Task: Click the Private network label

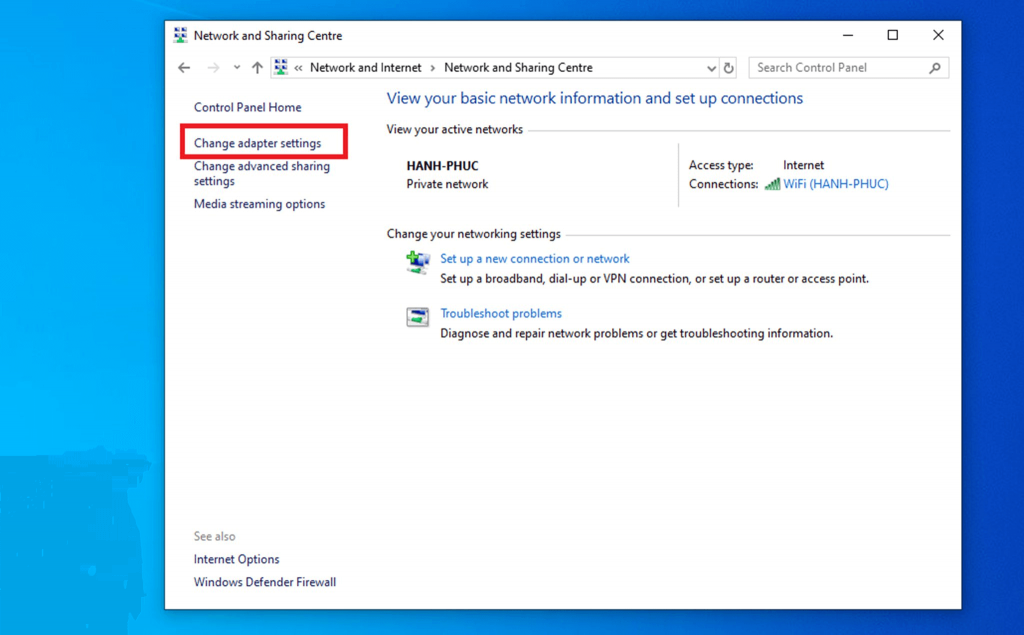Action: 447,184
